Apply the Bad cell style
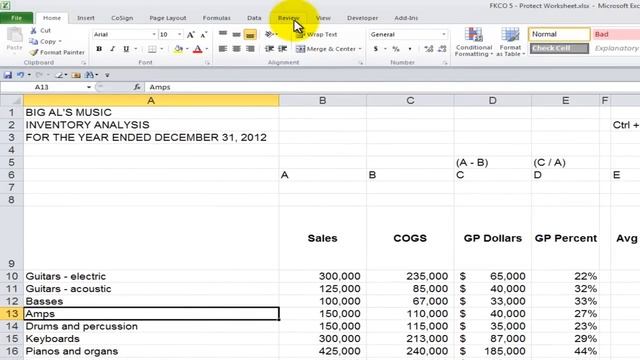 616,34
